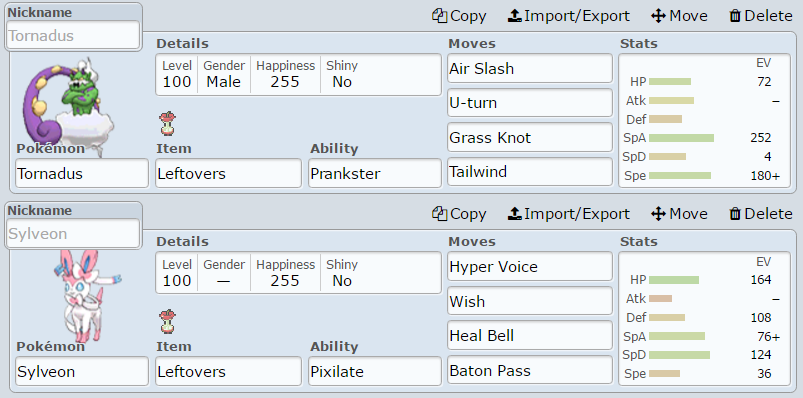Viewport: 803px width, 398px height.
Task: Click Sylveon's Leftovers item icon
Action: coord(167,321)
